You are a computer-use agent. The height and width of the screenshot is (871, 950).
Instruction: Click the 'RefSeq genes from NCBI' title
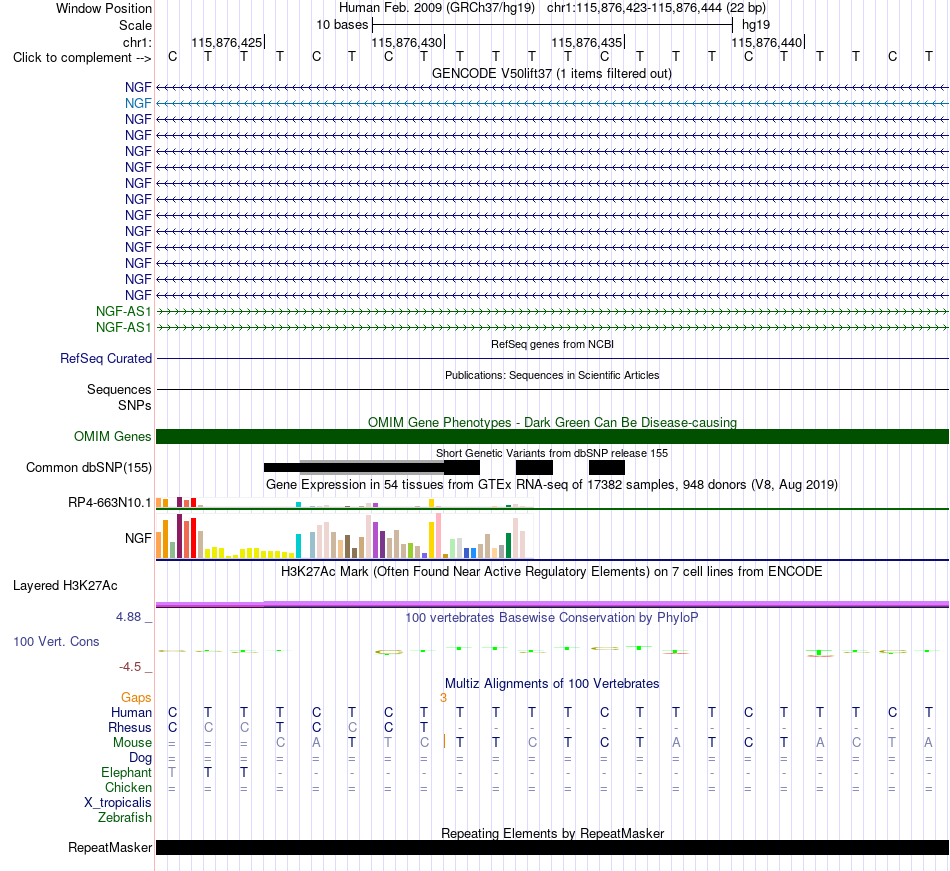click(x=553, y=344)
